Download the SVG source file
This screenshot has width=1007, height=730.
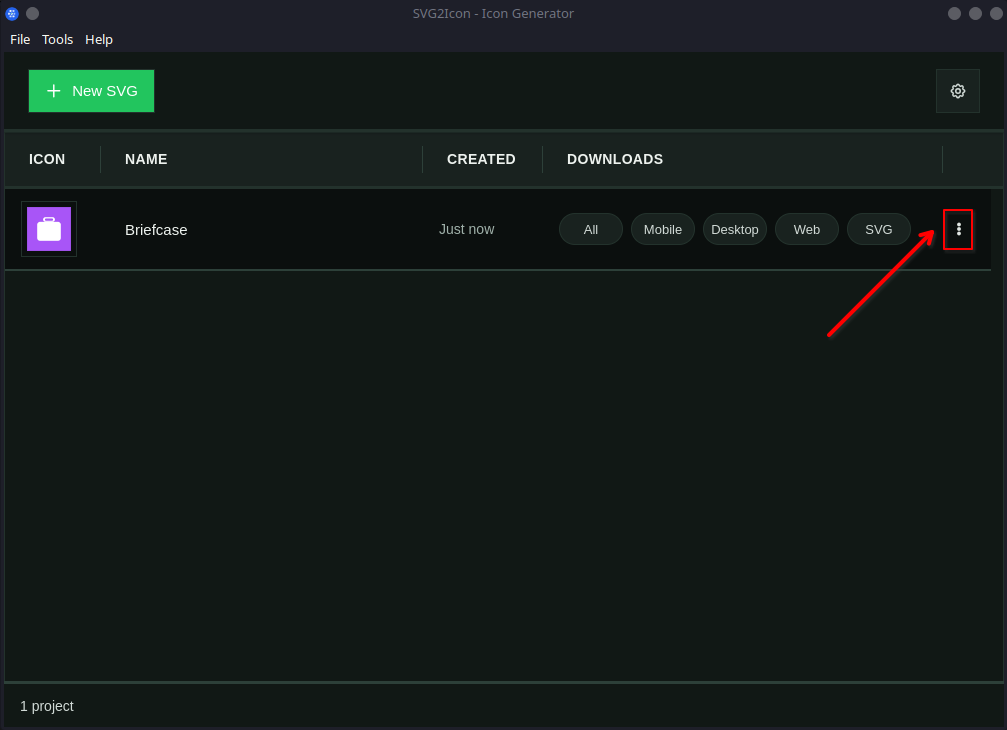(878, 229)
